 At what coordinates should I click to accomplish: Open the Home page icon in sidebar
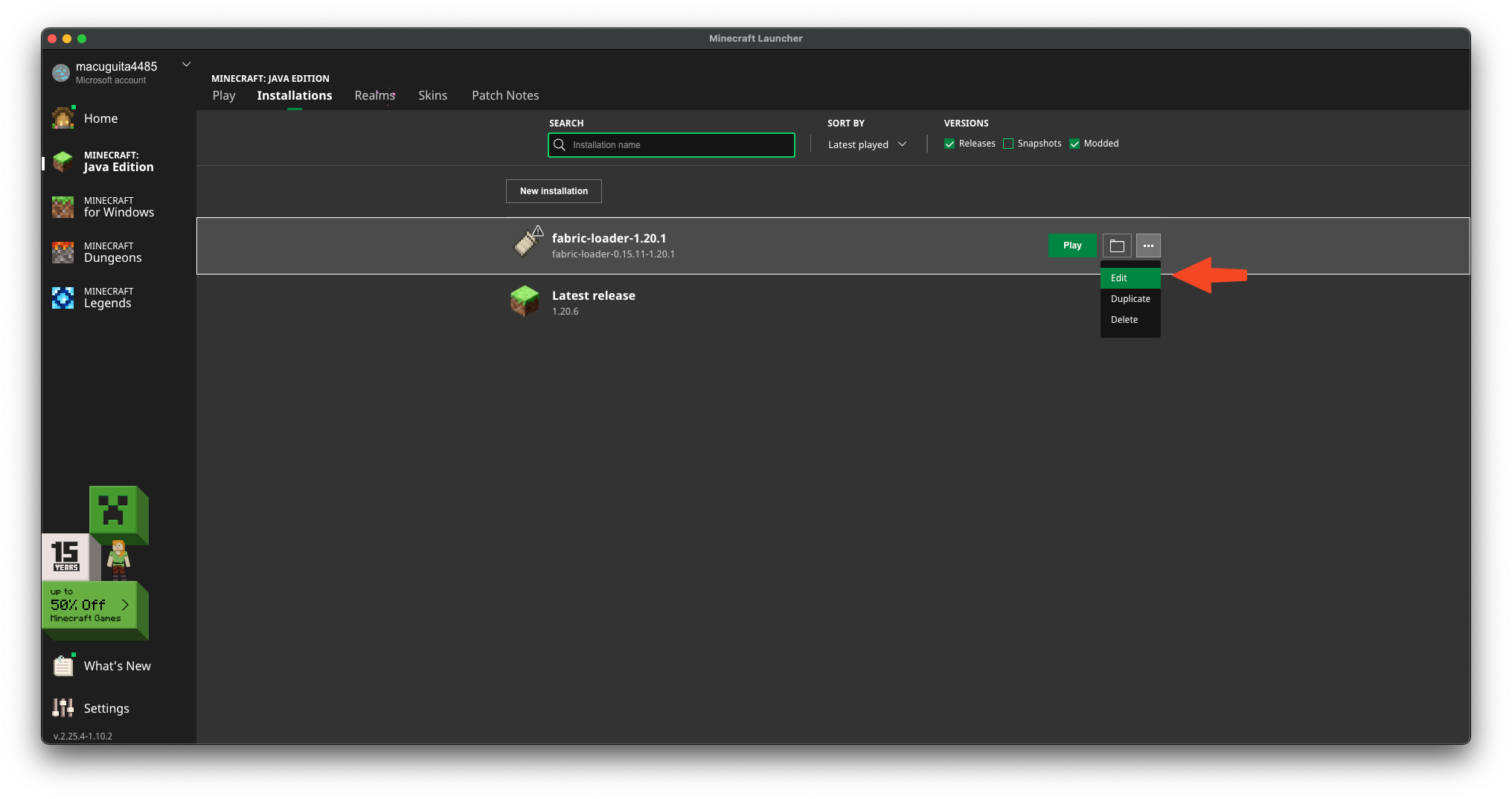[63, 118]
